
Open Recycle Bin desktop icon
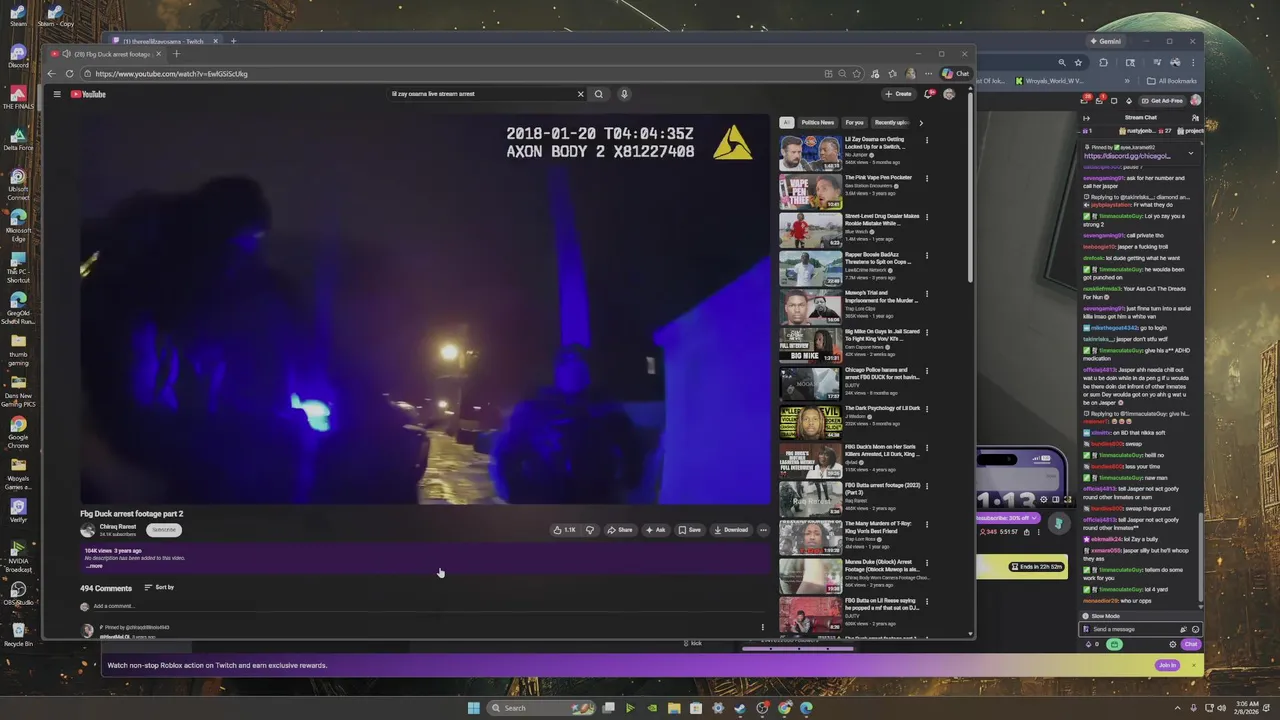coord(18,635)
